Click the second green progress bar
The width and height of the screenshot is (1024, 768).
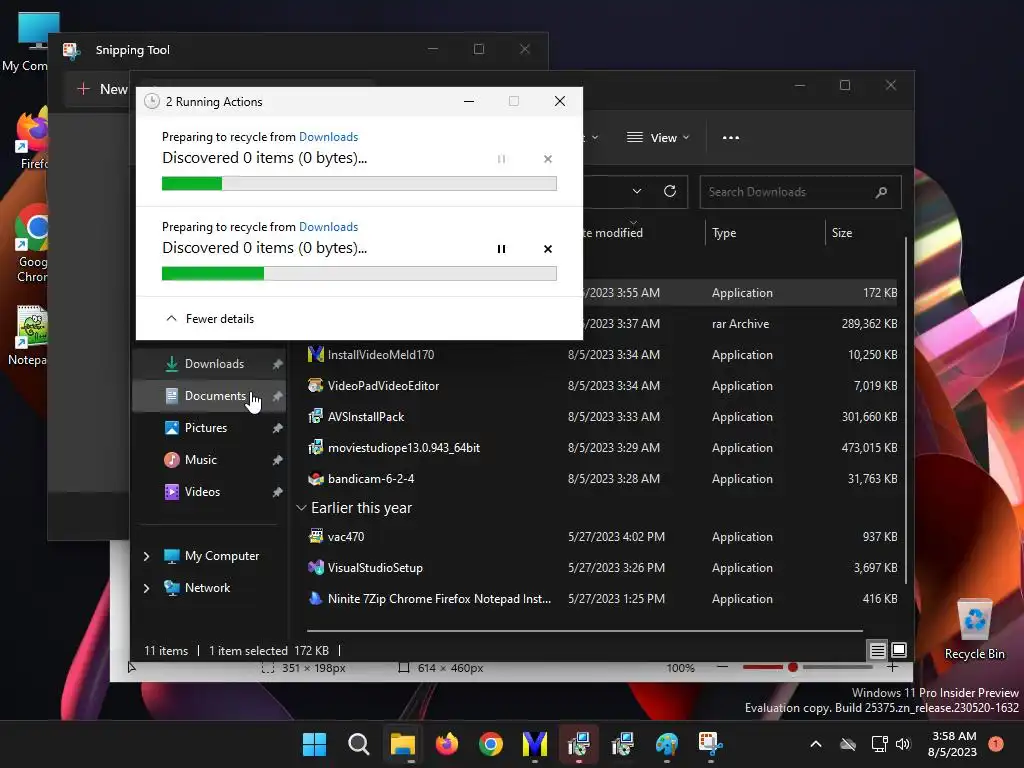tap(359, 274)
